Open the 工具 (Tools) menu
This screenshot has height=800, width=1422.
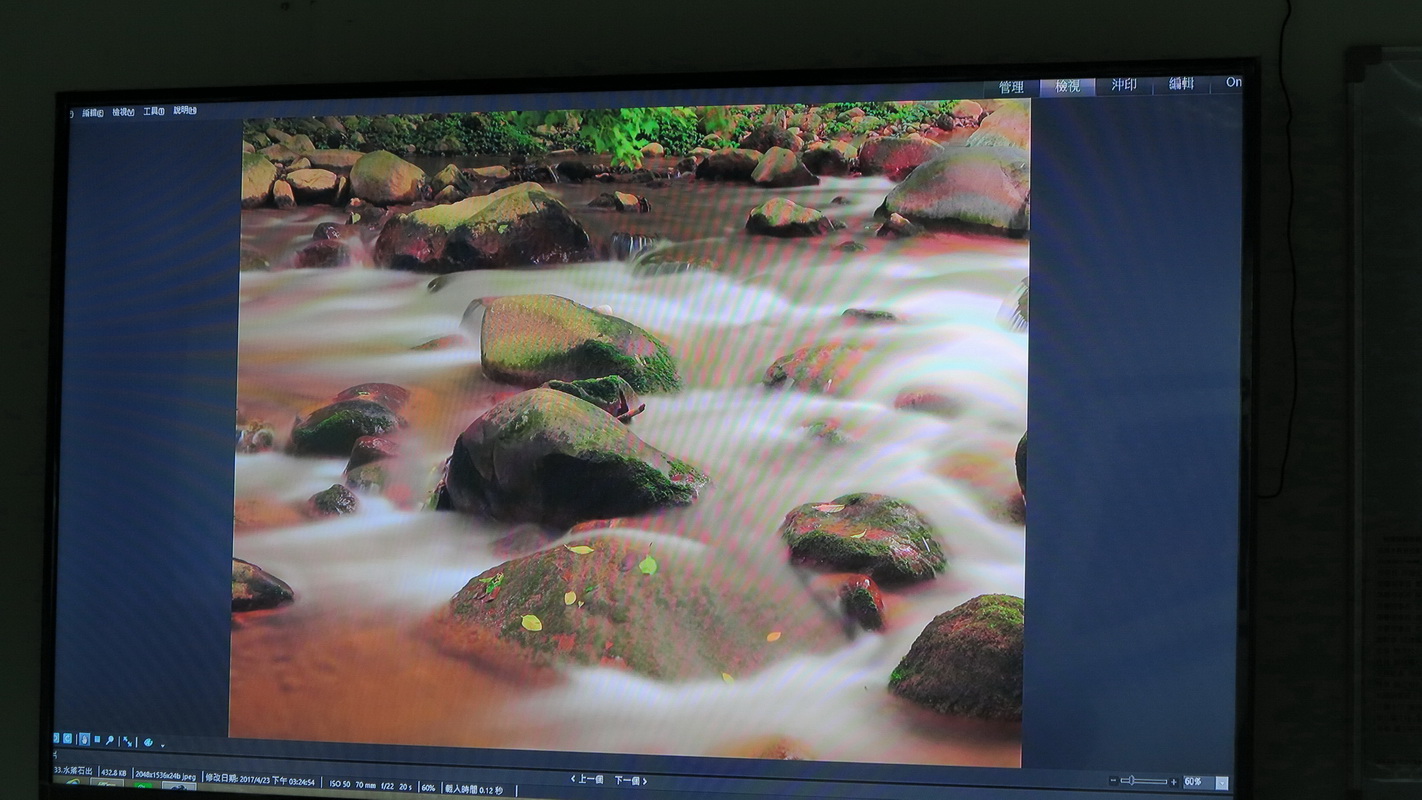point(154,111)
